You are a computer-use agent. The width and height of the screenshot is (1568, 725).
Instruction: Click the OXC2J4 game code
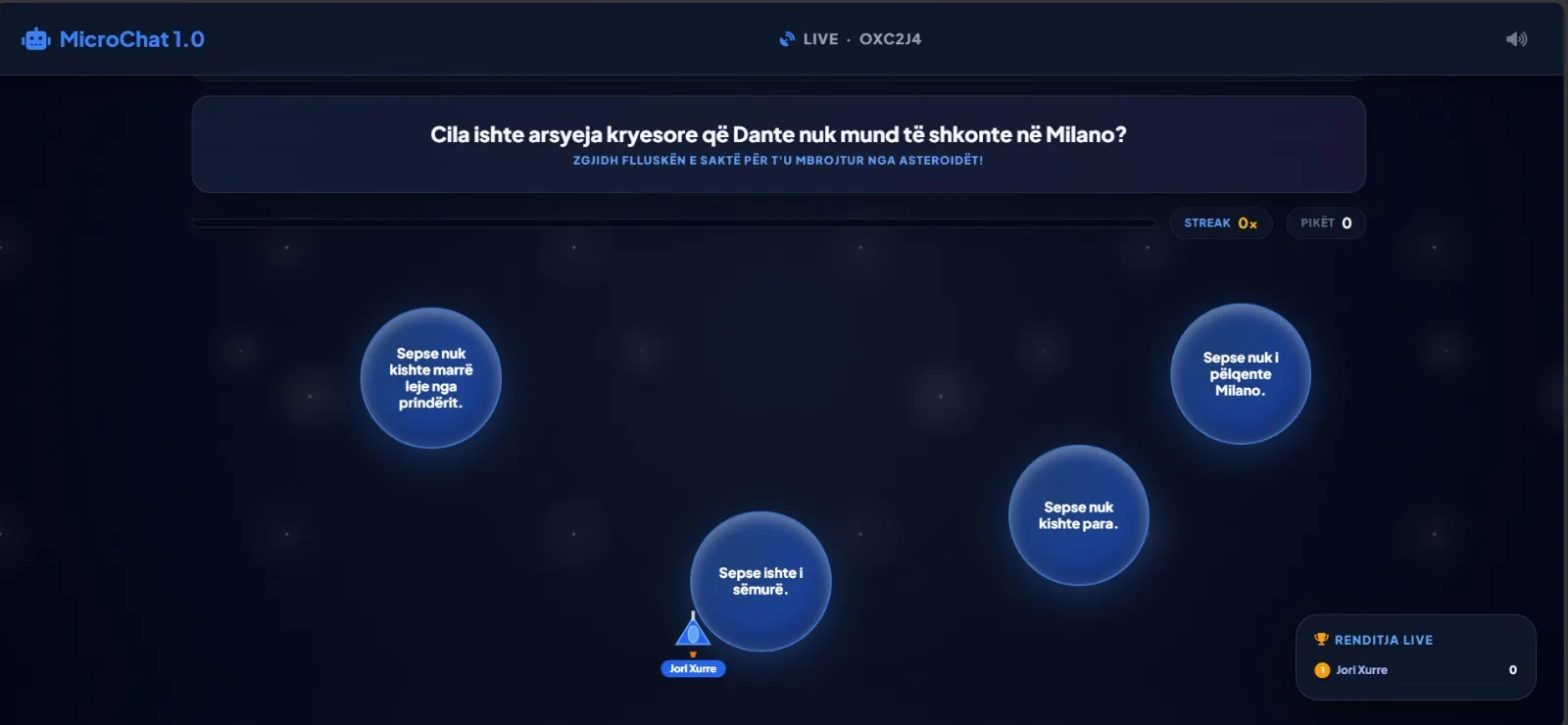[890, 39]
